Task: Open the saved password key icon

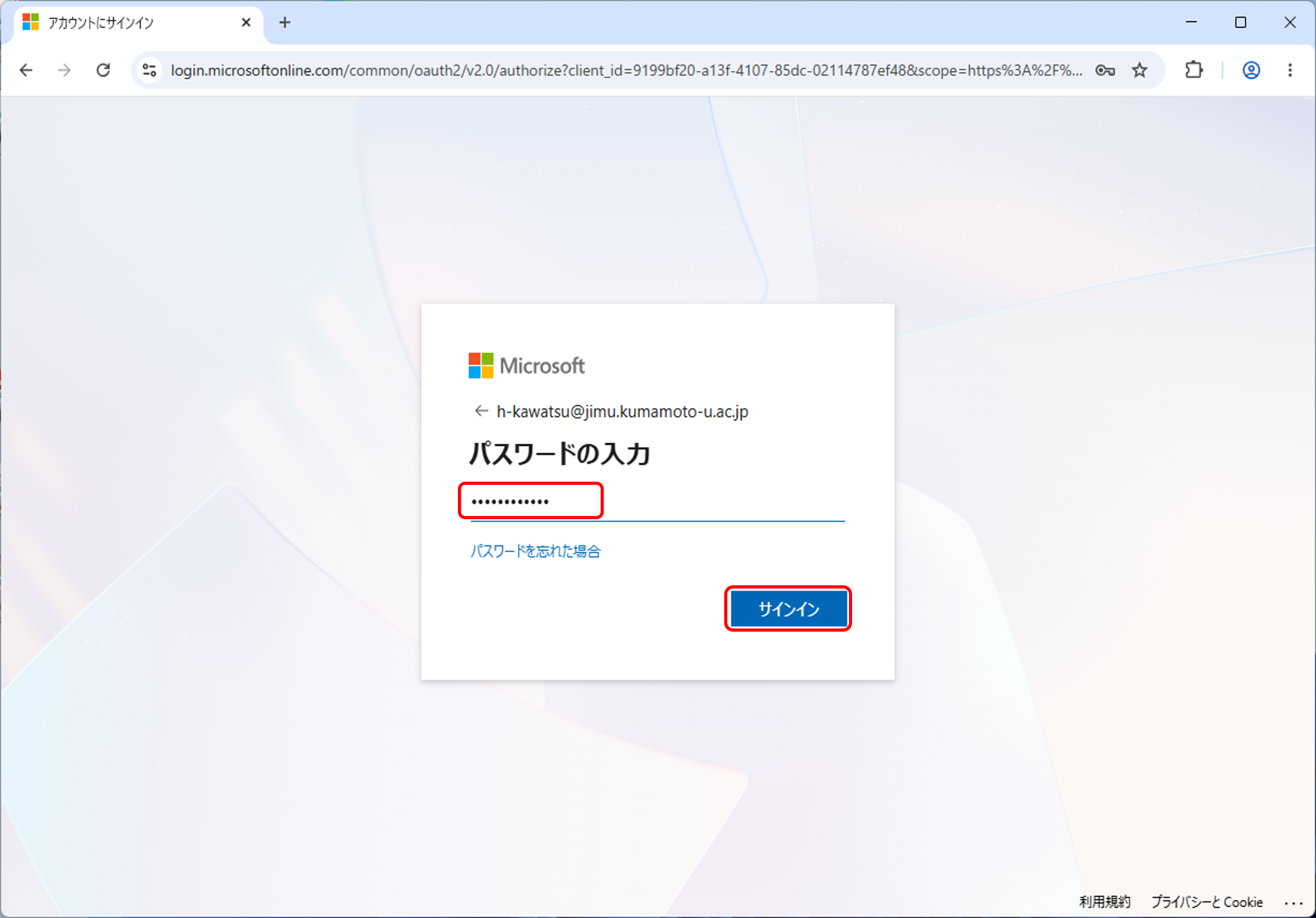Action: click(1105, 70)
